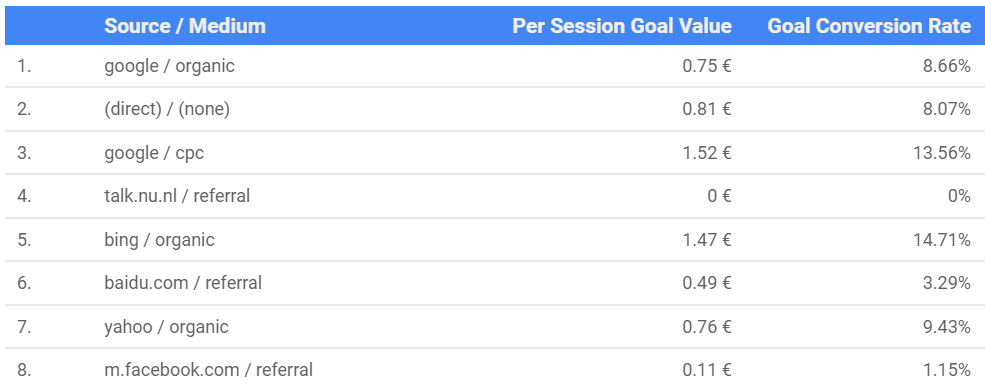Viewport: 985px width, 390px height.
Task: Click the google / cpc source
Action: click(x=154, y=153)
